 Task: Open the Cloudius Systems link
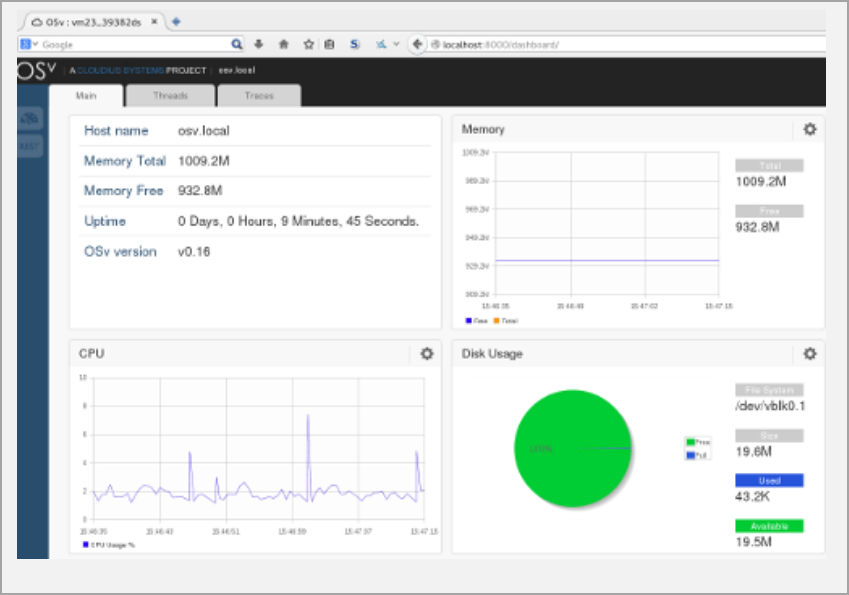coord(120,70)
